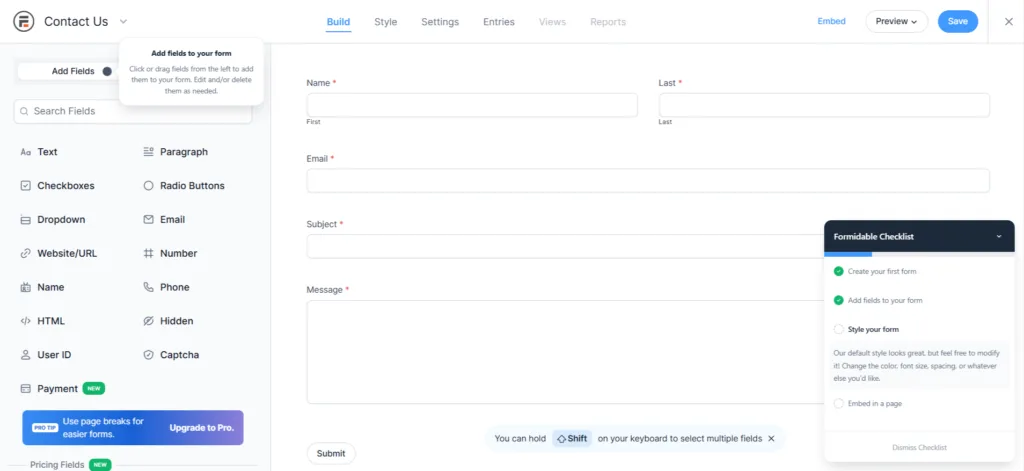1024x471 pixels.
Task: Click the blue Save button
Action: coord(957,22)
